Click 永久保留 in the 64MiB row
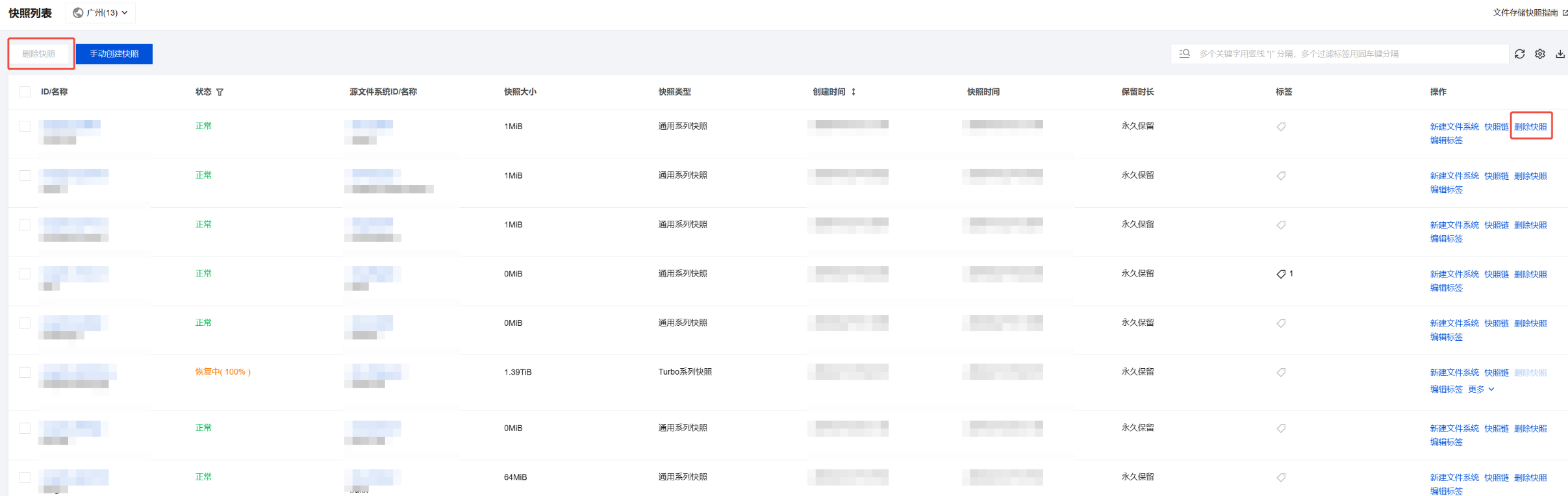Viewport: 1568px width, 496px height. click(1137, 477)
